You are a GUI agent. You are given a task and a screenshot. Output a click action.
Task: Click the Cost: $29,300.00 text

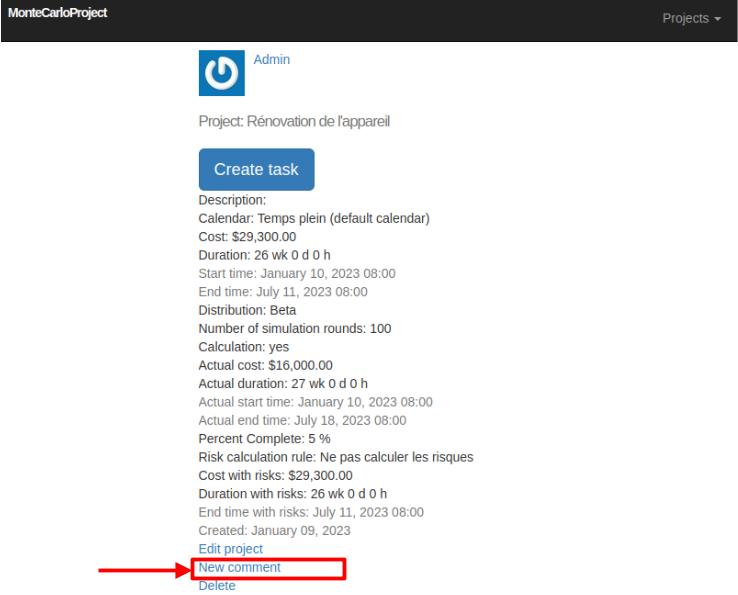coord(247,237)
